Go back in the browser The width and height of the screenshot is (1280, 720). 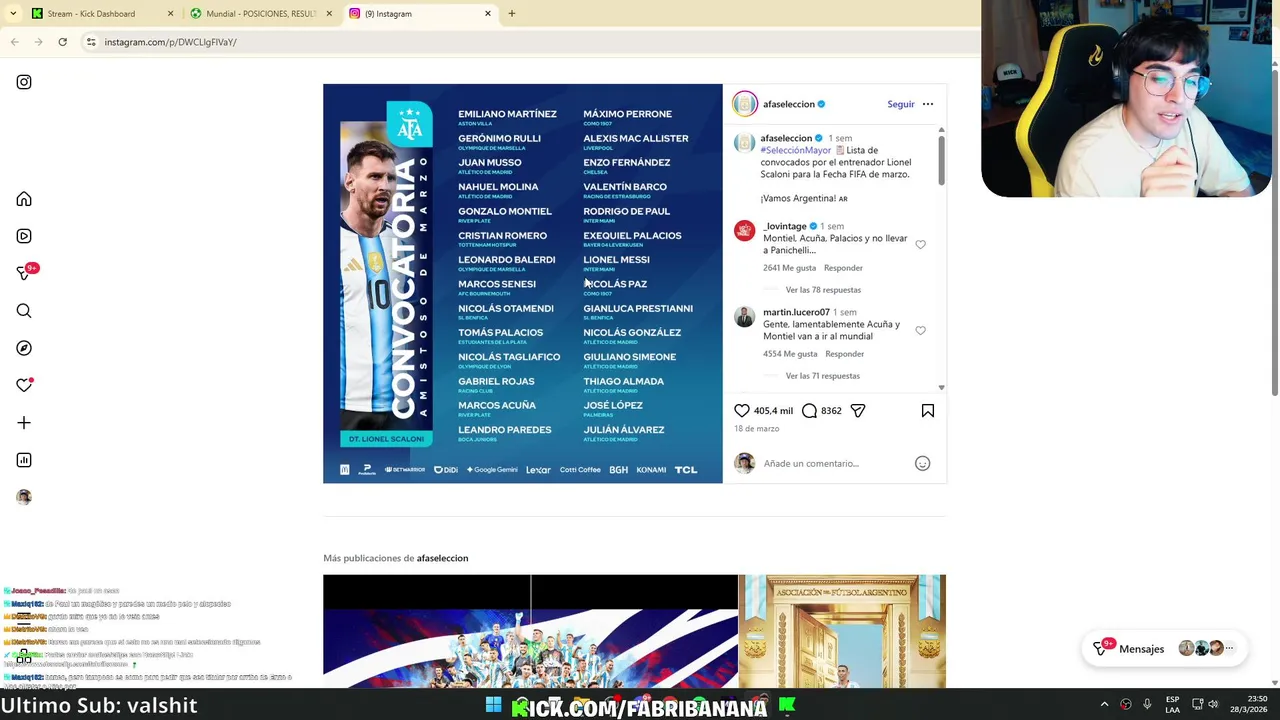point(15,42)
